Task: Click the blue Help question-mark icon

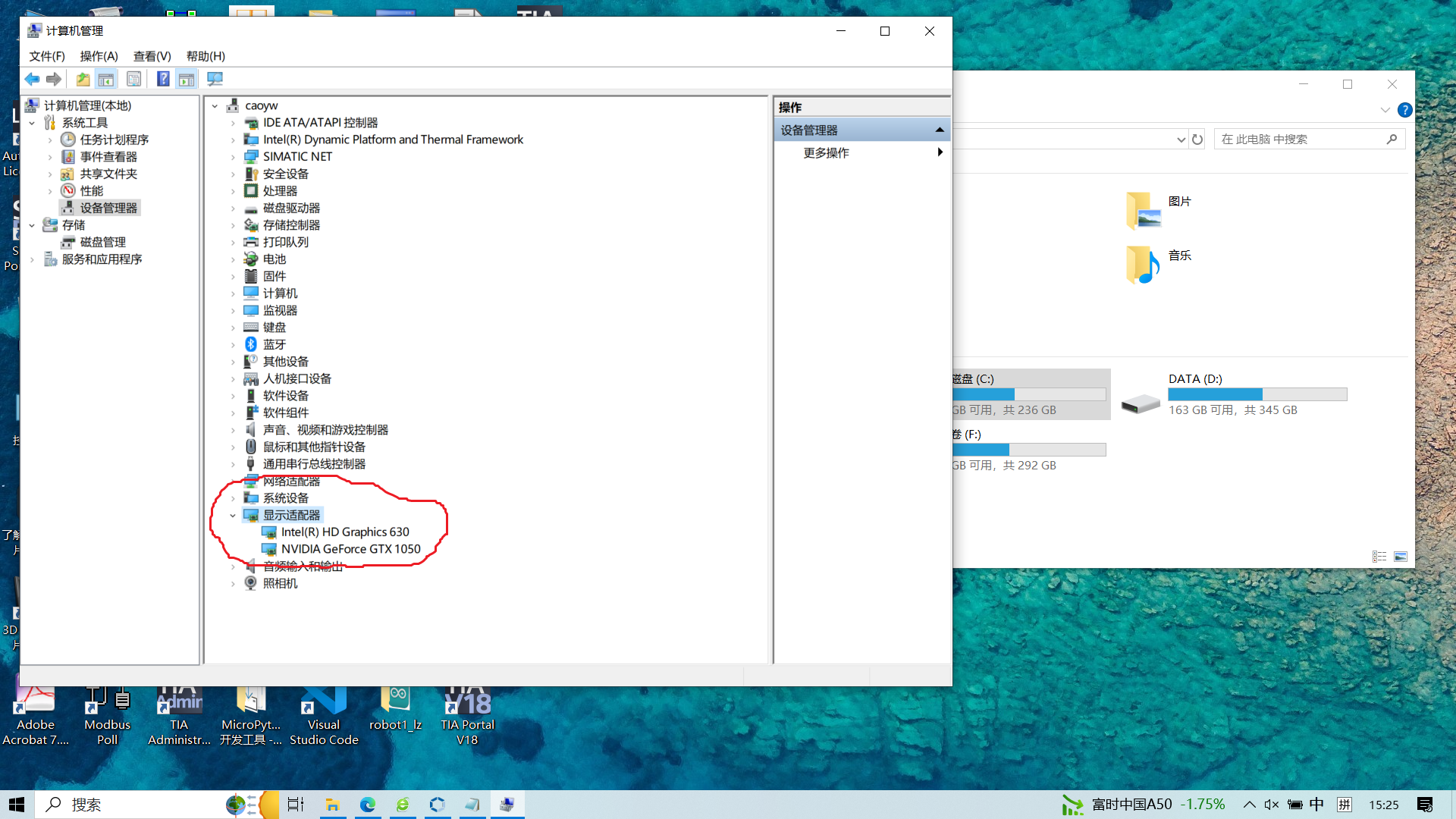Action: pos(163,79)
